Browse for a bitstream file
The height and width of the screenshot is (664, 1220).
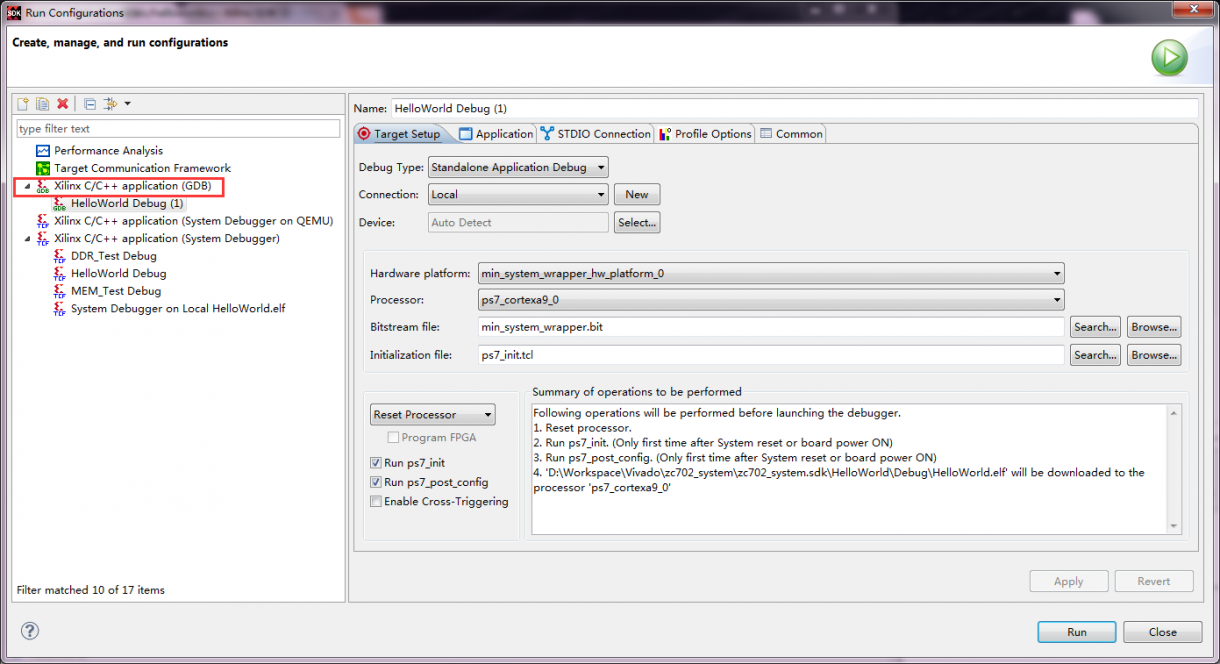(x=1154, y=327)
